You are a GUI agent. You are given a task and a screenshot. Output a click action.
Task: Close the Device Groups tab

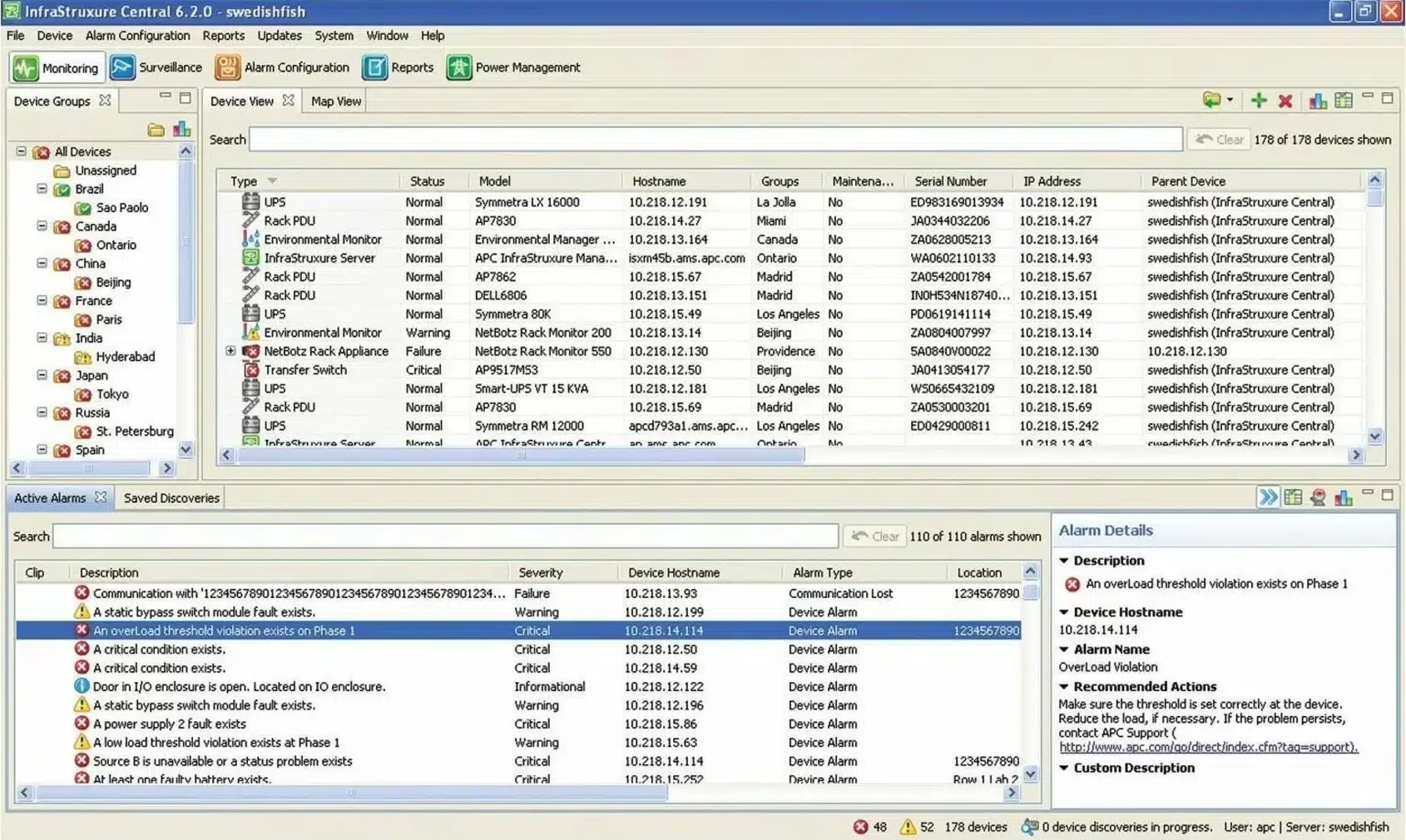(x=105, y=100)
